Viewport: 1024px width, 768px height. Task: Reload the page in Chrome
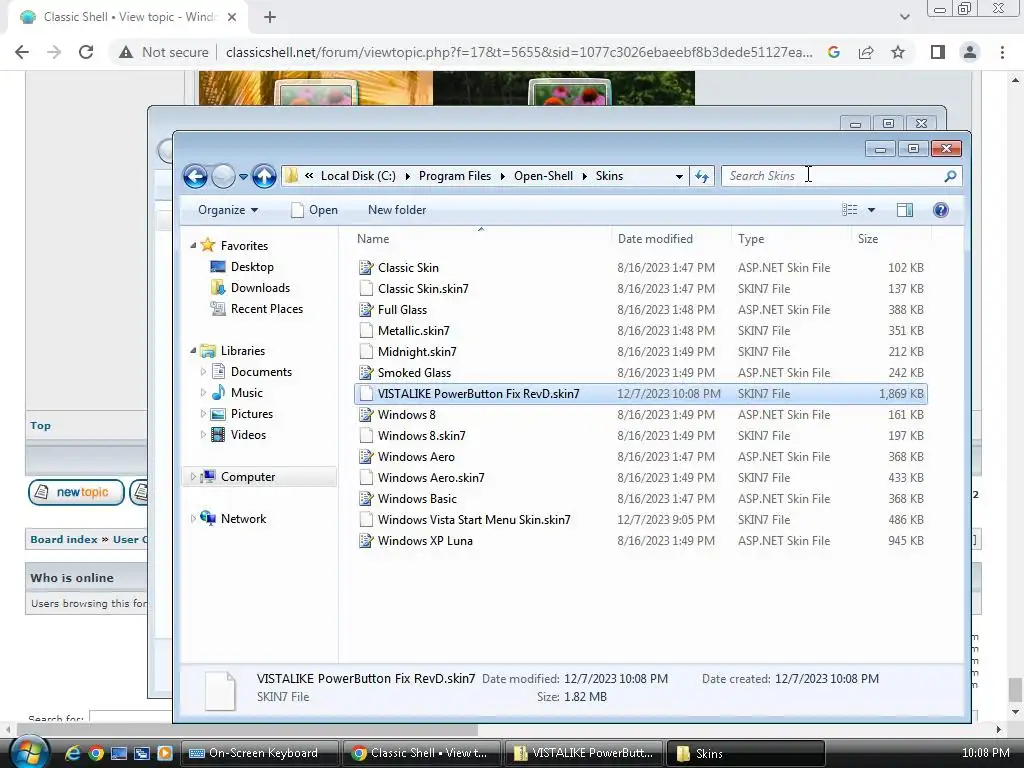coord(86,52)
